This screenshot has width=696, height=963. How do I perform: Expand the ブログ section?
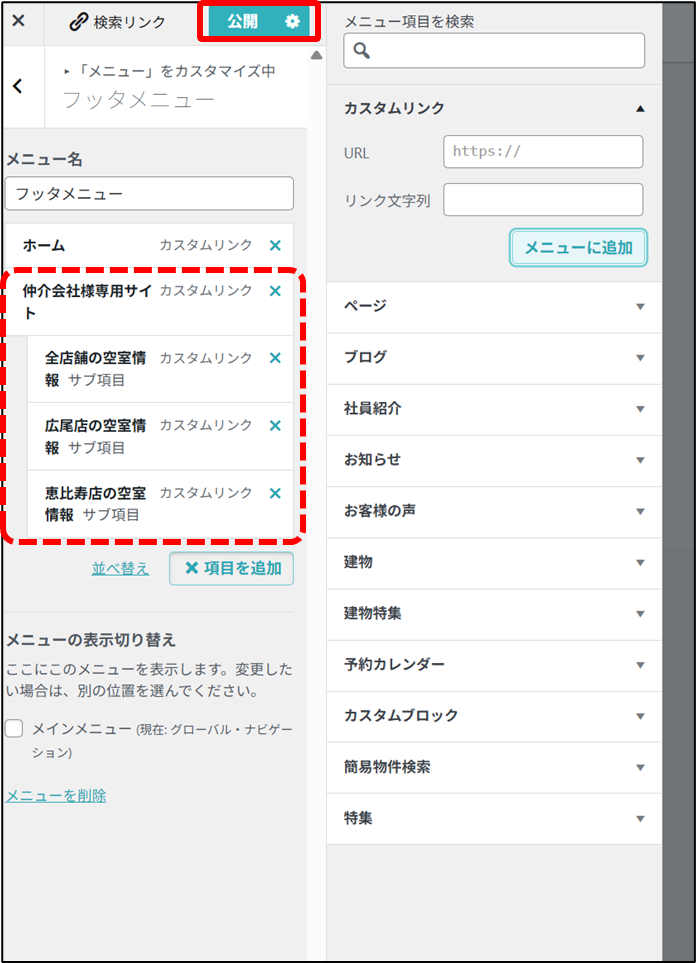tap(640, 358)
